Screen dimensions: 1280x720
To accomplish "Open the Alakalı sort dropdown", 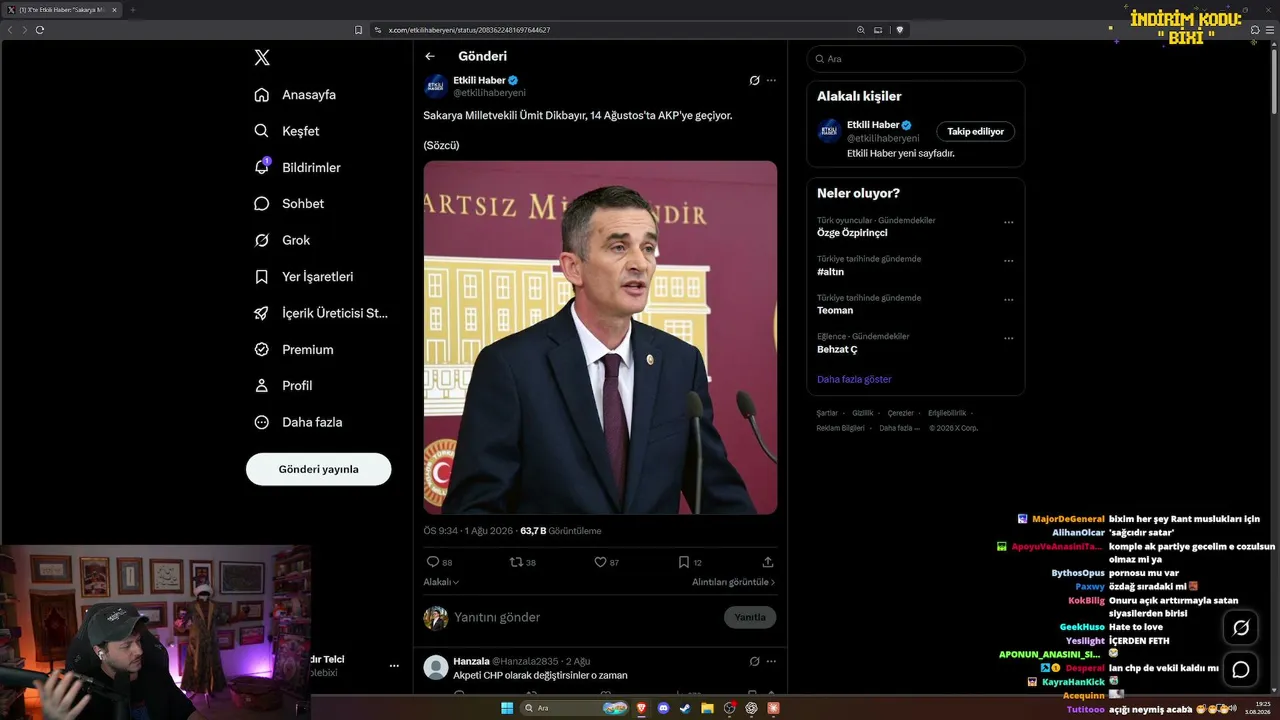I will tap(441, 582).
